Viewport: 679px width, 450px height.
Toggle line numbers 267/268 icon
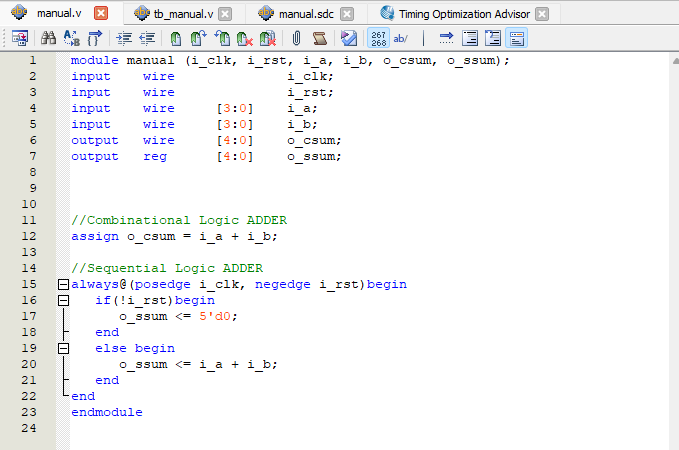pyautogui.click(x=378, y=38)
